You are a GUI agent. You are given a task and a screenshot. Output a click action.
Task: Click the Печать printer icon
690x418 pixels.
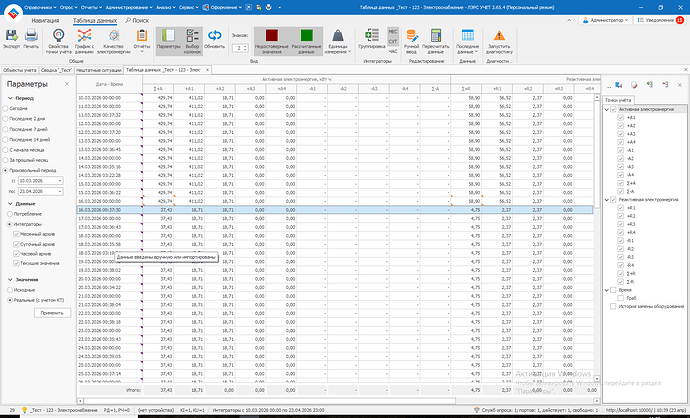point(32,36)
